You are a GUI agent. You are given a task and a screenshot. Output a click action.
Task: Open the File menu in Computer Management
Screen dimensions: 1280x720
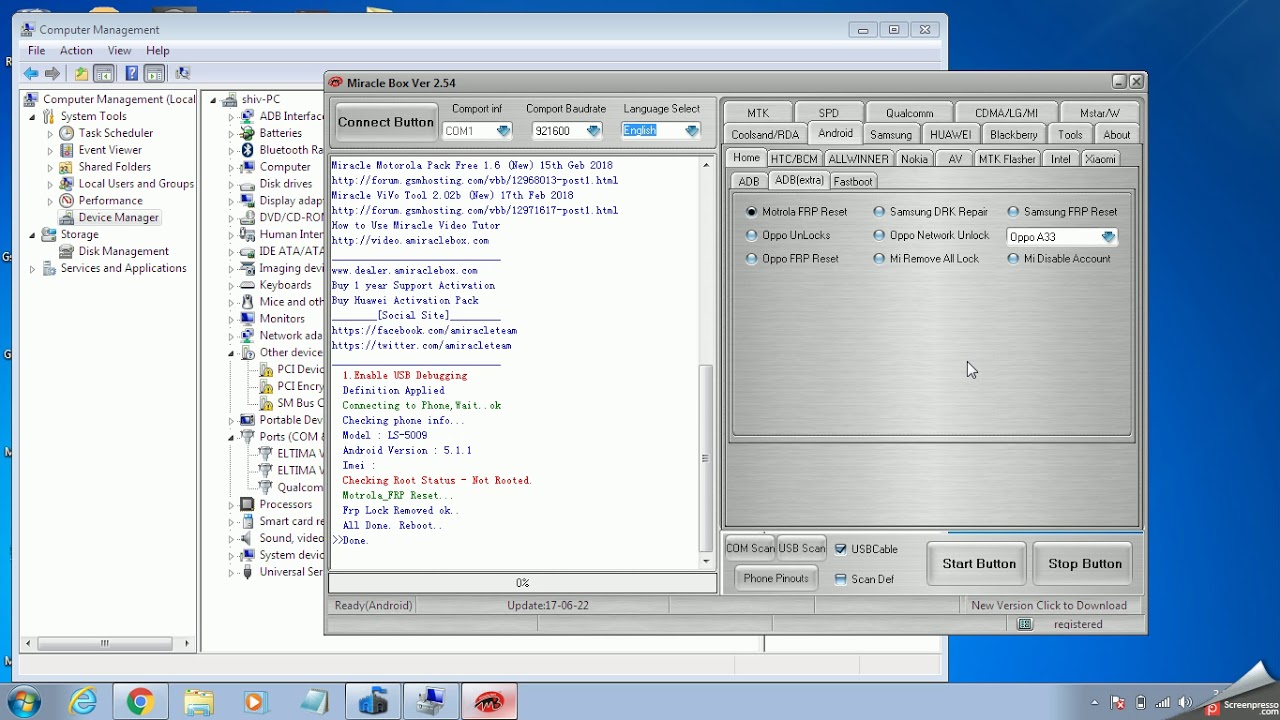(36, 50)
